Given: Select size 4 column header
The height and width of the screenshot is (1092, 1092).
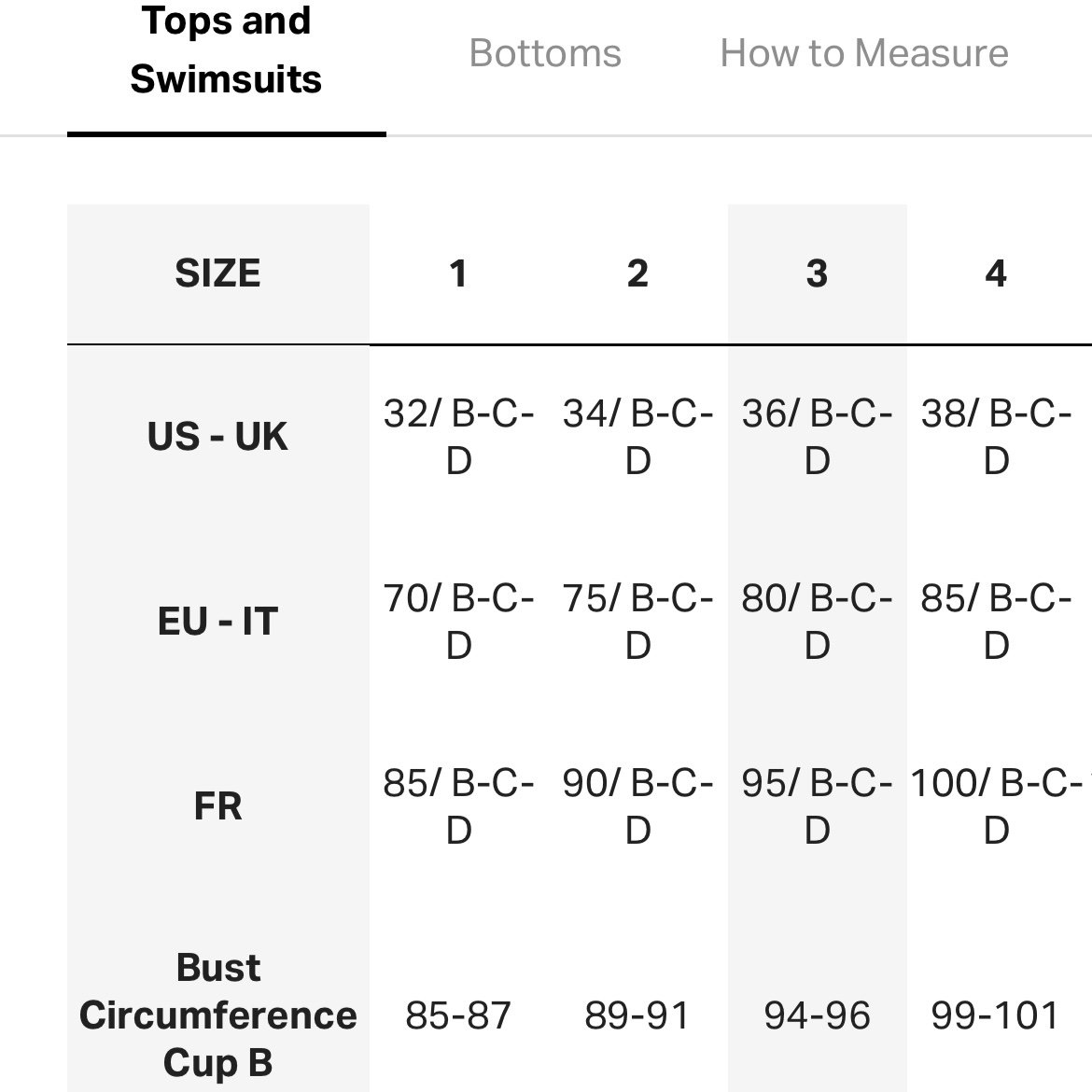Looking at the screenshot, I should pyautogui.click(x=996, y=273).
